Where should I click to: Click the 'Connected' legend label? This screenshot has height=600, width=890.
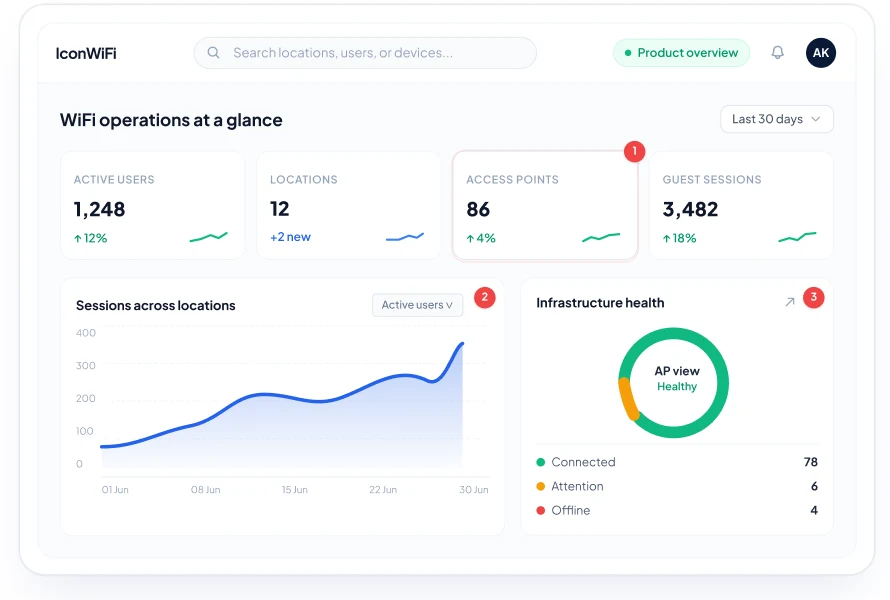pyautogui.click(x=583, y=462)
